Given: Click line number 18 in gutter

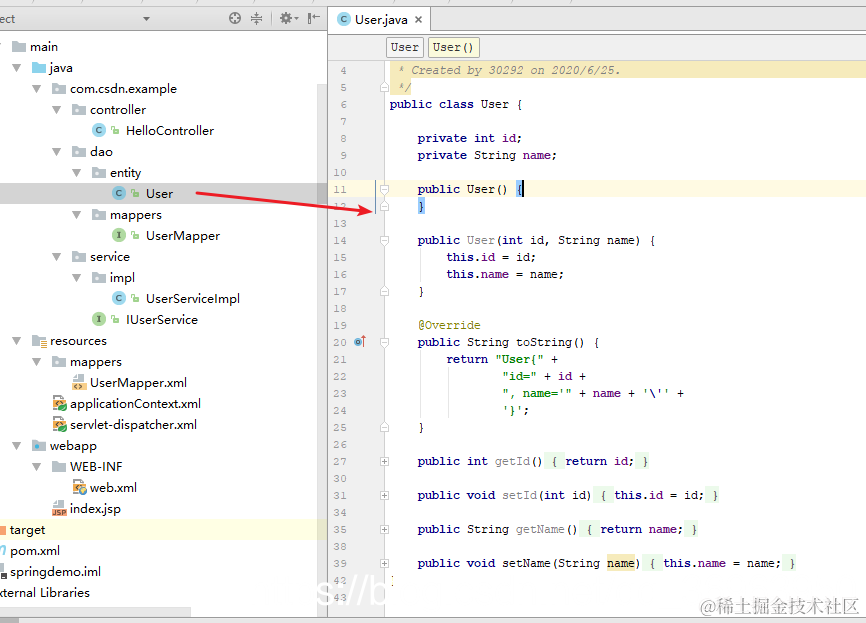Looking at the screenshot, I should (x=340, y=309).
